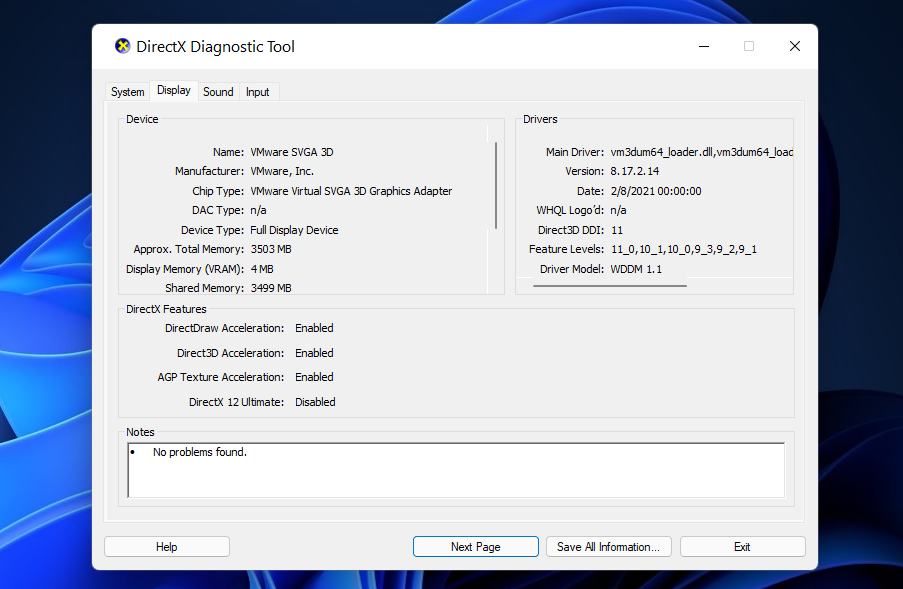Click driver version '8.17.2.14'
903x589 pixels.
pyautogui.click(x=635, y=171)
